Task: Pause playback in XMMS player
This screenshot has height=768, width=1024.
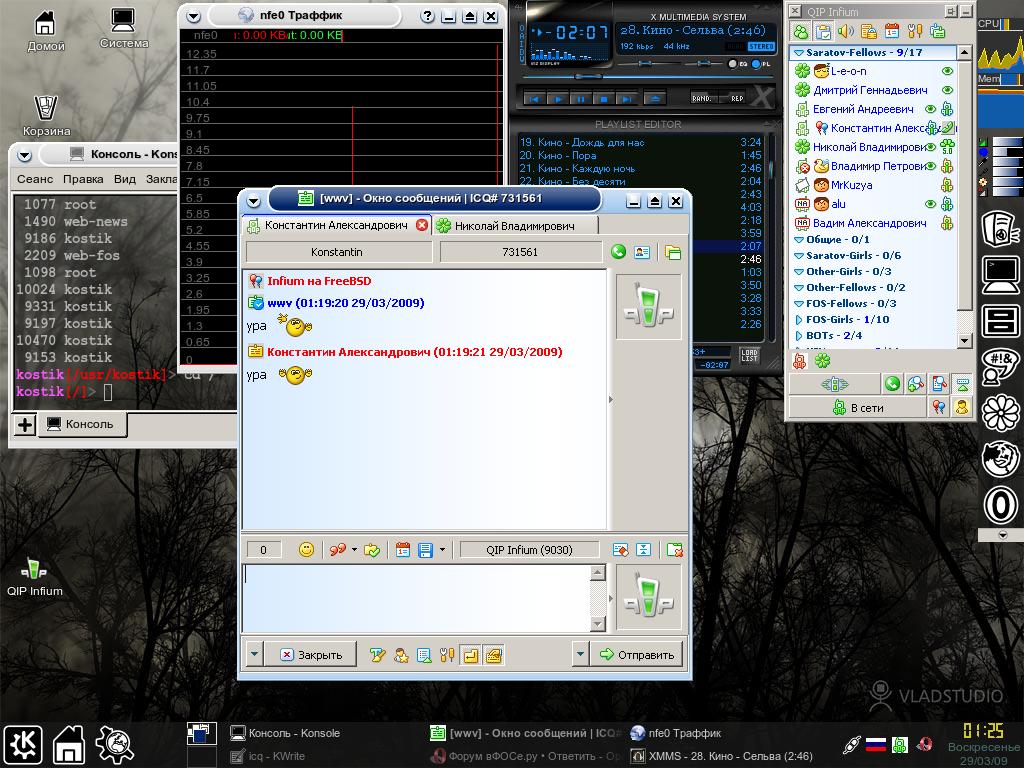Action: point(580,98)
